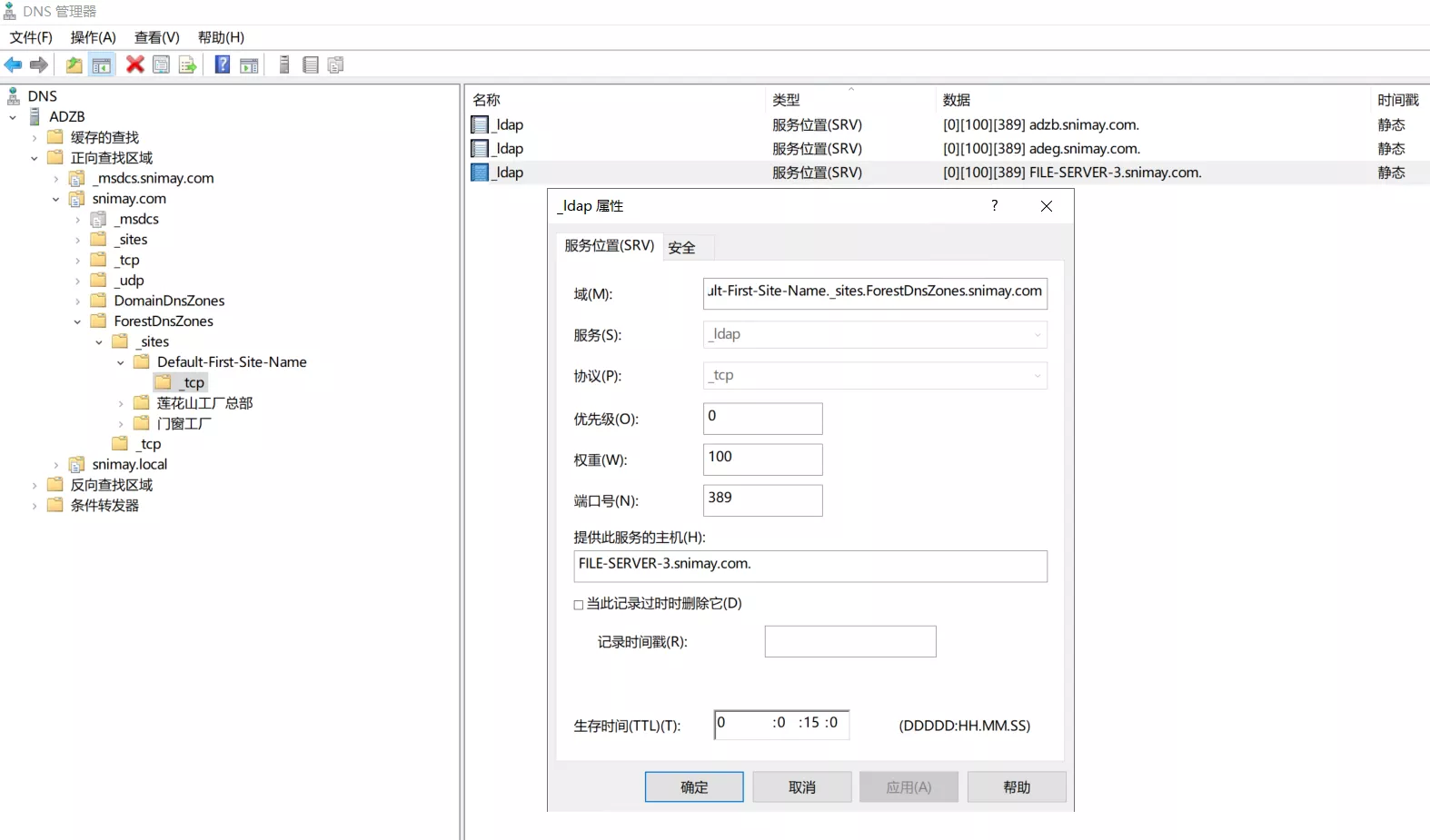Click the 权重(W) input field
1430x840 pixels.
(762, 460)
